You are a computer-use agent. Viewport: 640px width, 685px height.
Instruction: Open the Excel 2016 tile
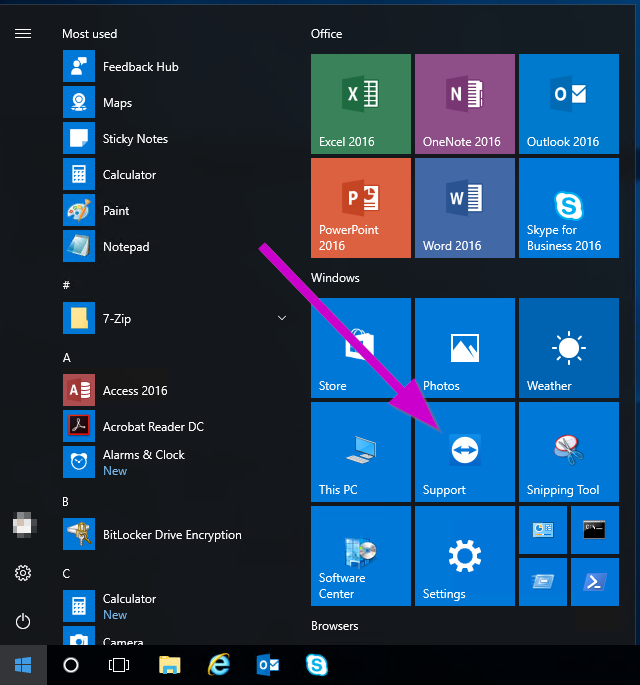pyautogui.click(x=361, y=104)
